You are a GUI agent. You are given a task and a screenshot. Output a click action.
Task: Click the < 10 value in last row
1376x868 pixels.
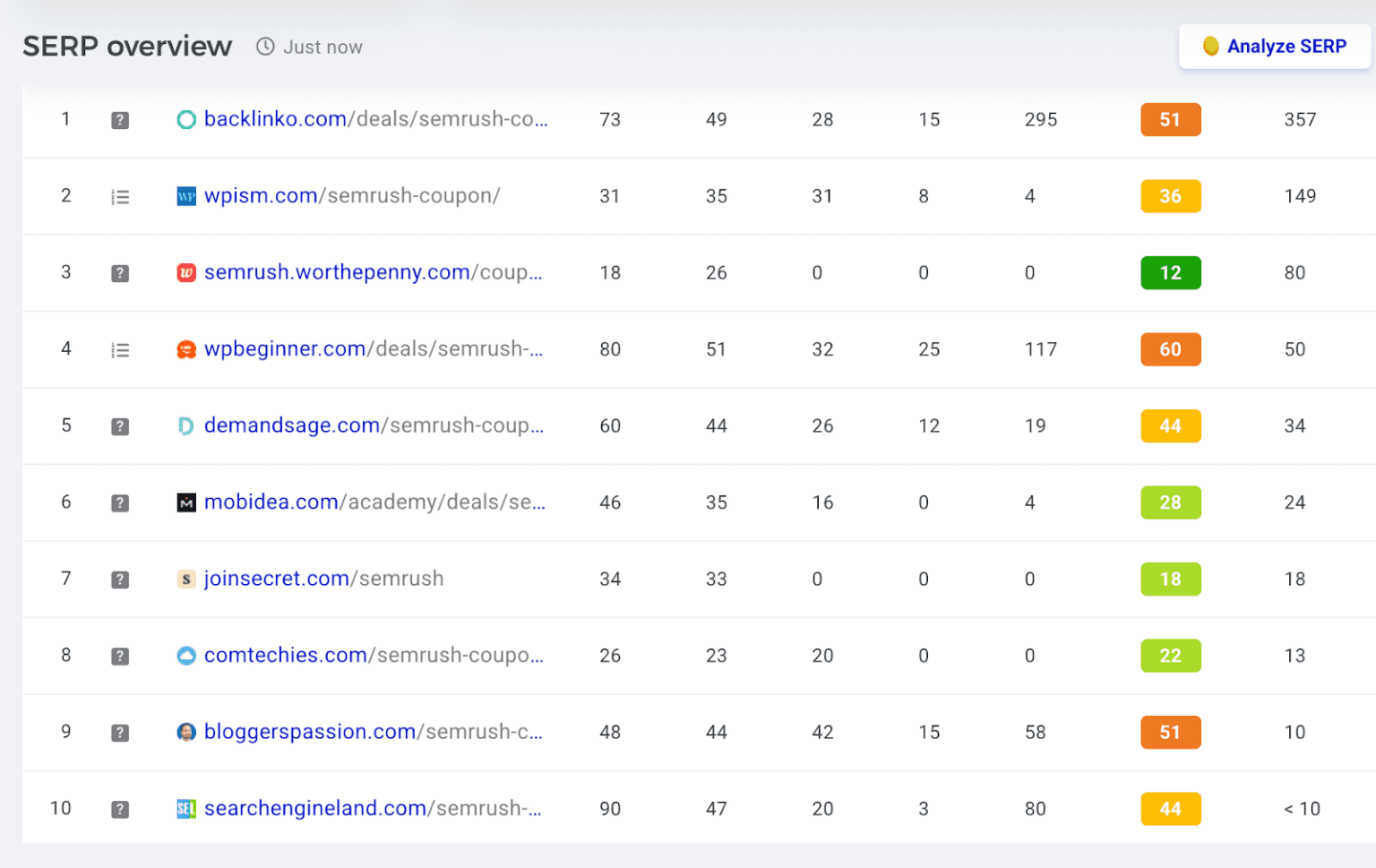tap(1302, 809)
